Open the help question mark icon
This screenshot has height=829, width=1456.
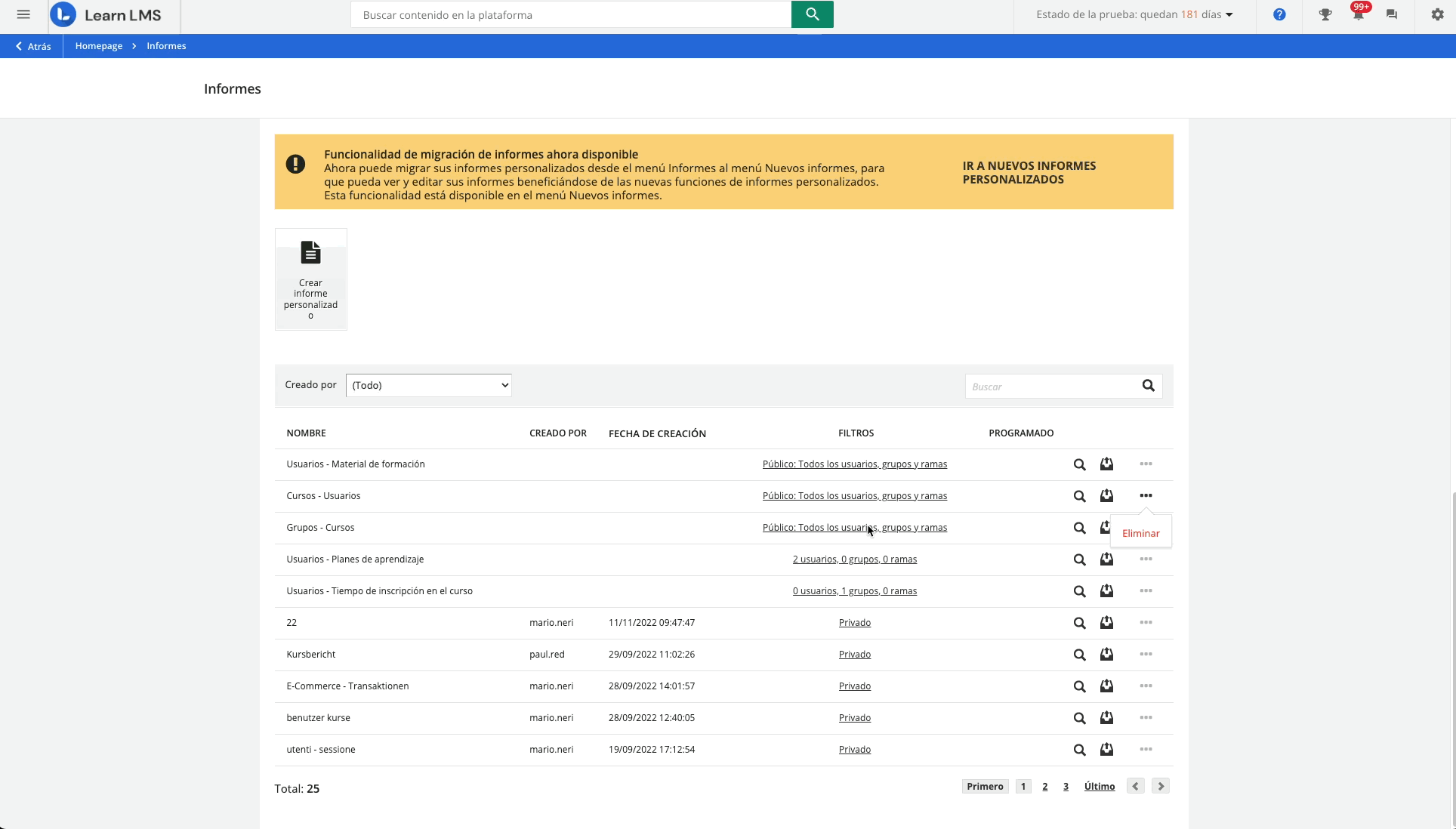[x=1279, y=14]
